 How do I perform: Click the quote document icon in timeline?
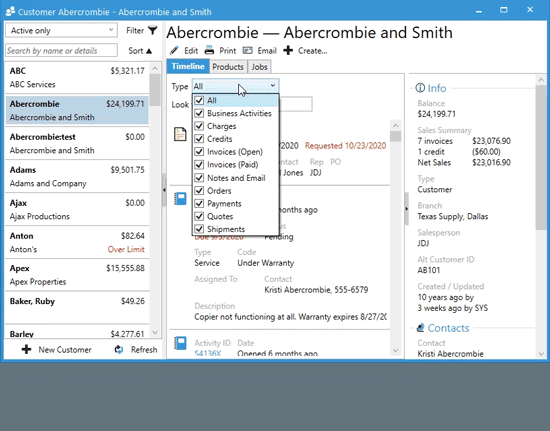tap(180, 134)
